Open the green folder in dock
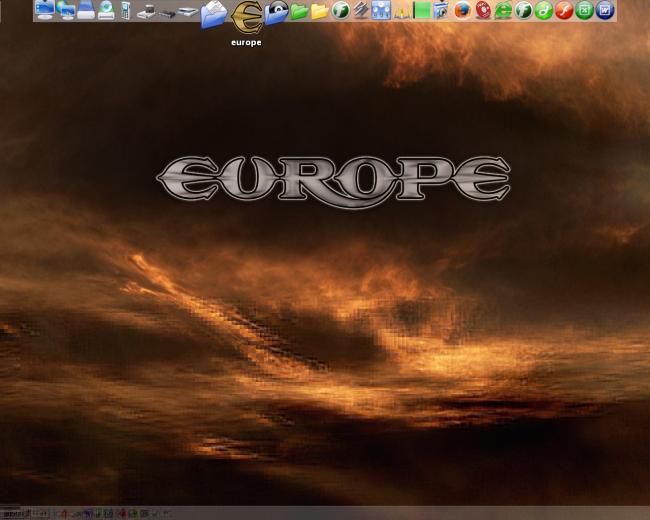Viewport: 650px width, 520px height. pos(299,11)
